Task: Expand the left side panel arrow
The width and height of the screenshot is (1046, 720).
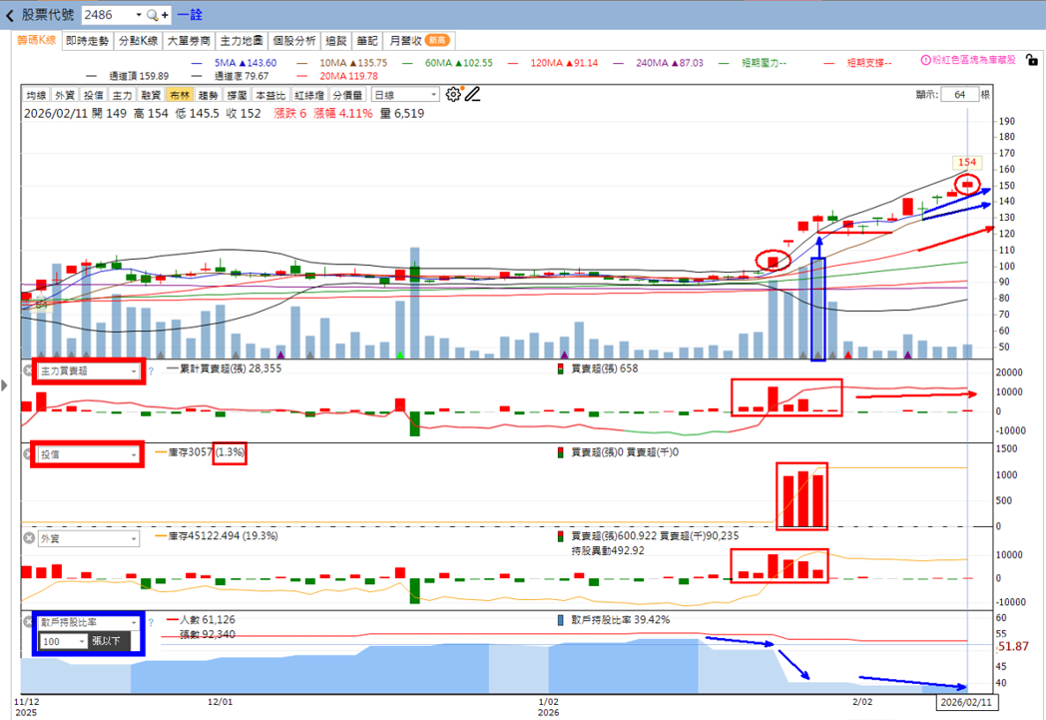Action: click(5, 385)
